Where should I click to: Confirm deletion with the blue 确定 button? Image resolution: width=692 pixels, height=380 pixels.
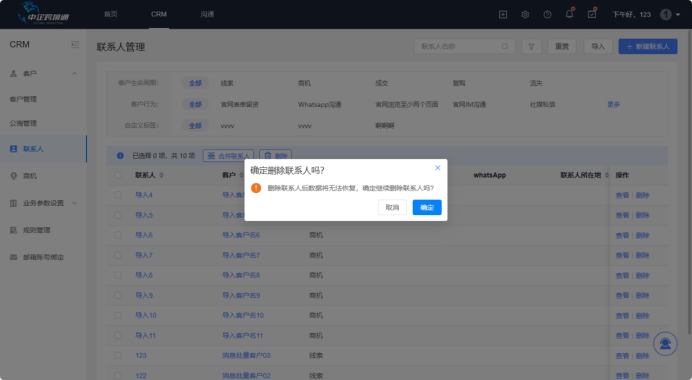pos(427,207)
